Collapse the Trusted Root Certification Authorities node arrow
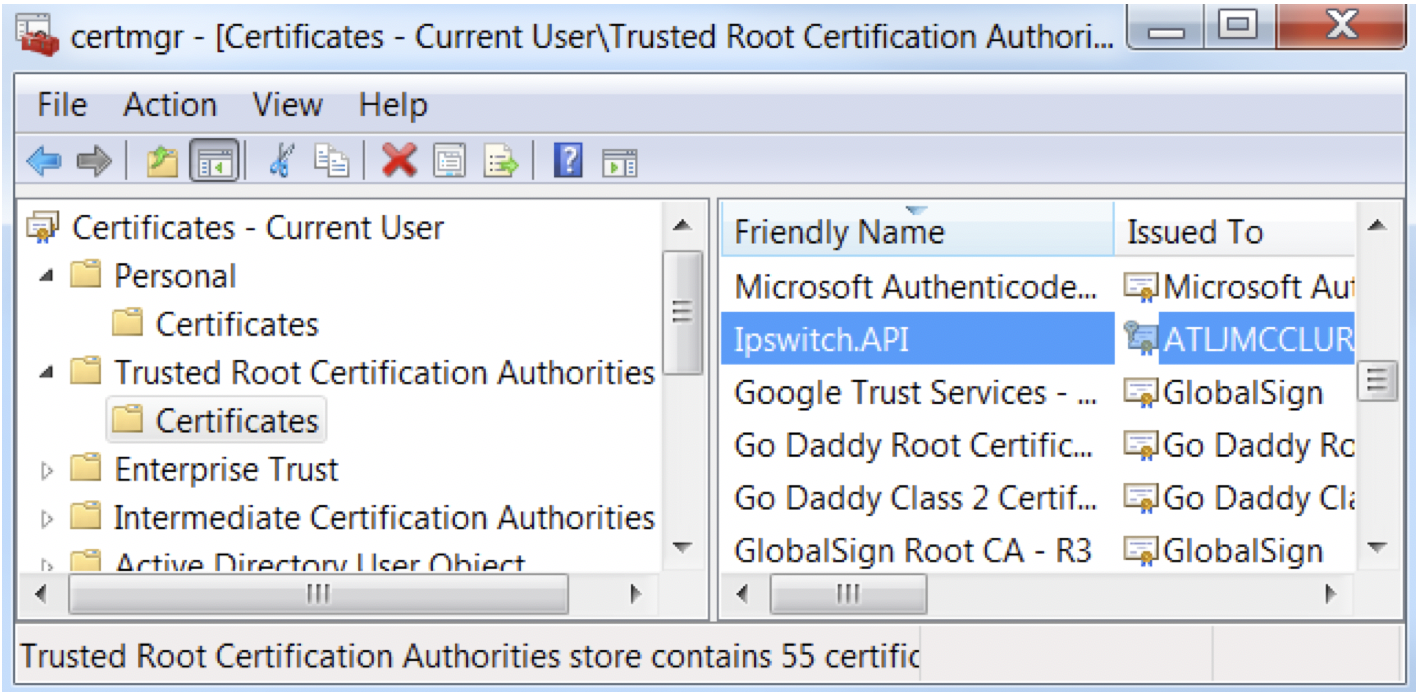 point(47,373)
